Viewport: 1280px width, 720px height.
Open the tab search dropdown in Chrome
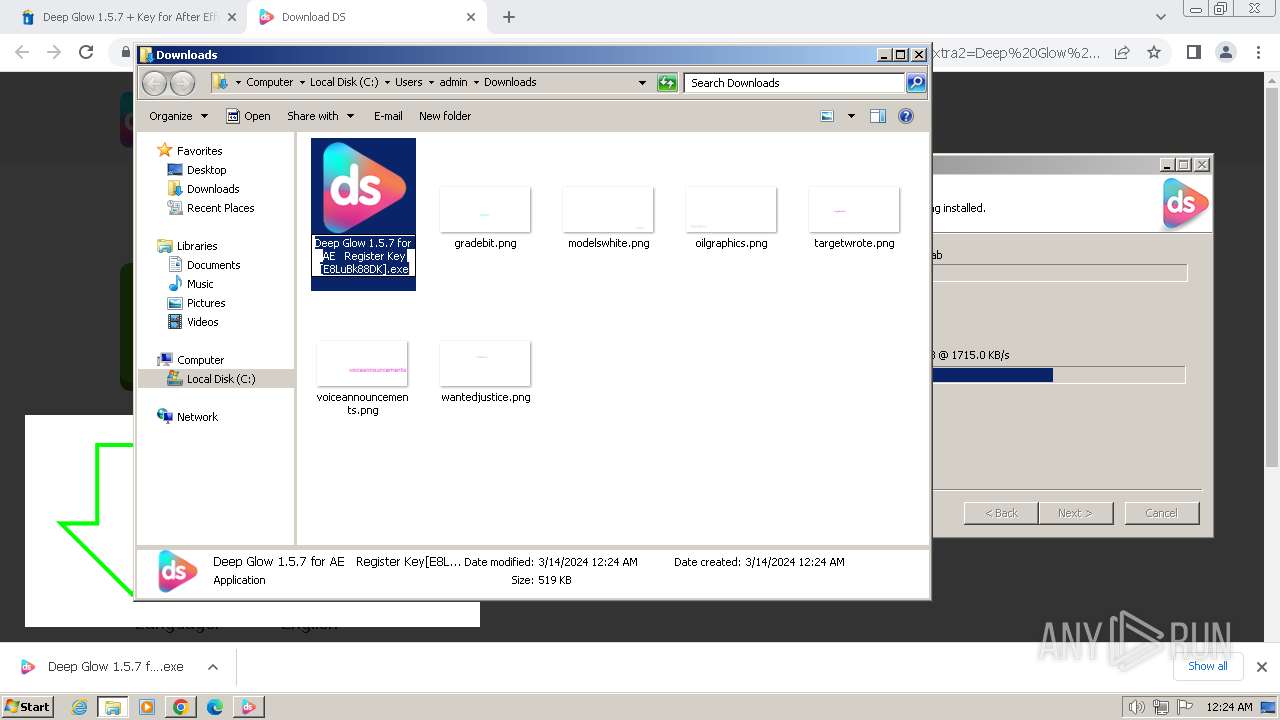tap(1160, 17)
